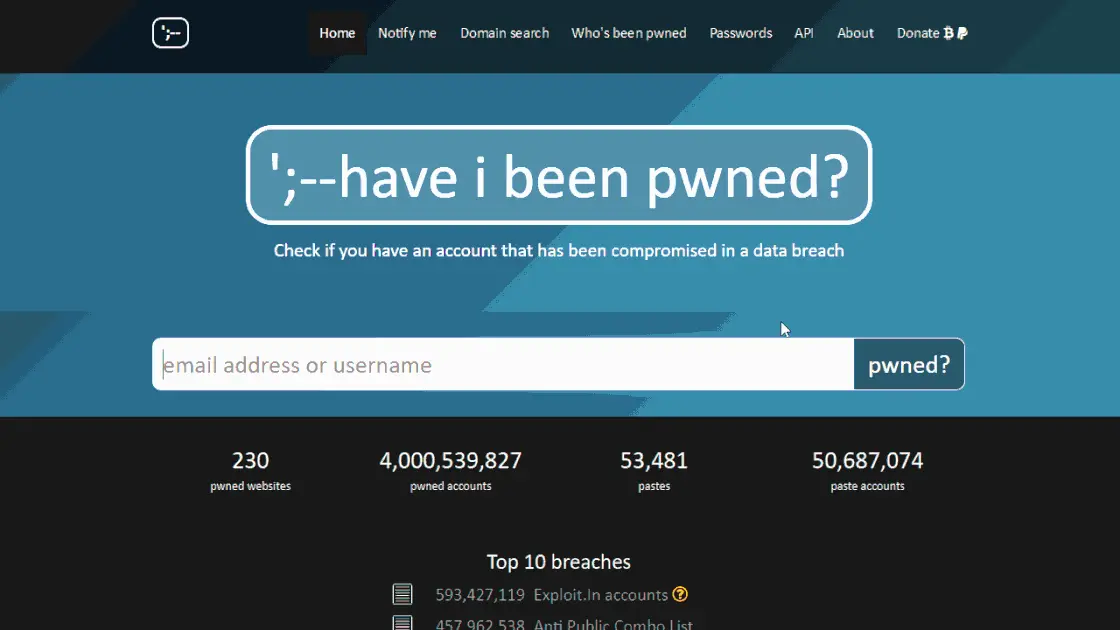
Task: Focus the email address or username field
Action: point(503,364)
